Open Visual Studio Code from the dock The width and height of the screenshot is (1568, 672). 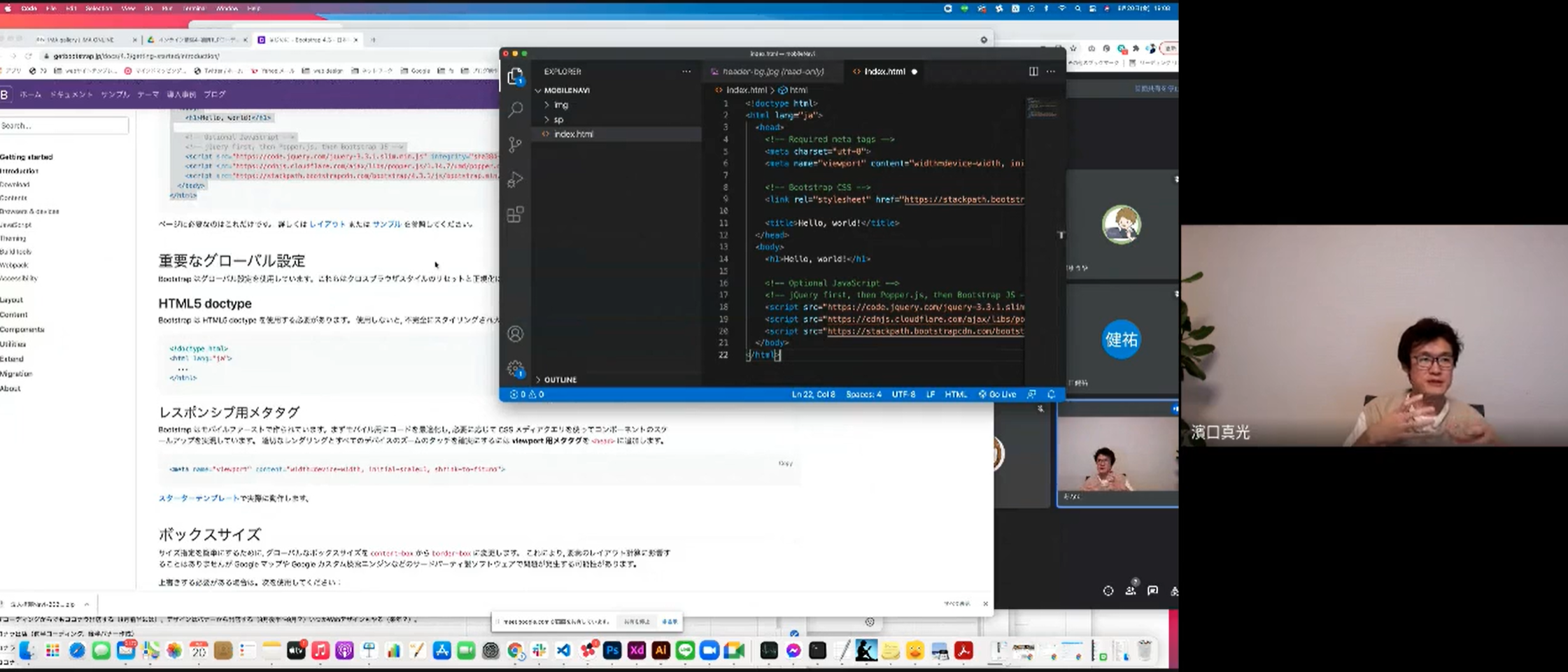[x=563, y=651]
